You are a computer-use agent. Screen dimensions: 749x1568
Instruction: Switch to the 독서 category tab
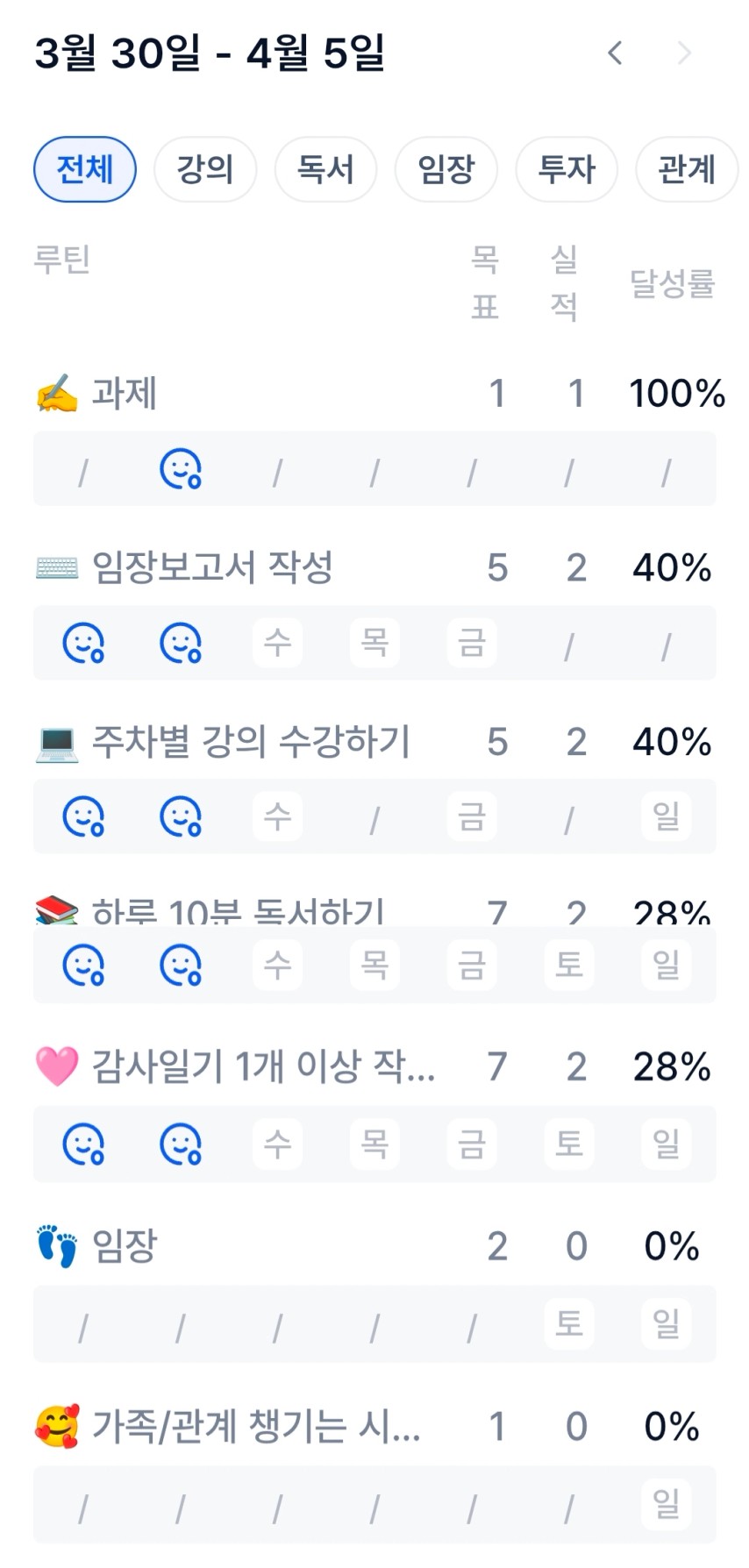coord(325,169)
